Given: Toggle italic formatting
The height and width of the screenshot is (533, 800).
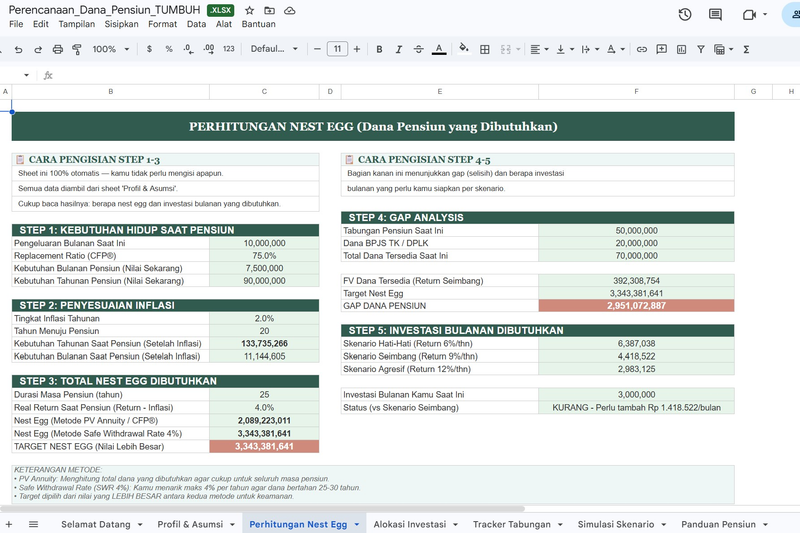Looking at the screenshot, I should [x=398, y=49].
